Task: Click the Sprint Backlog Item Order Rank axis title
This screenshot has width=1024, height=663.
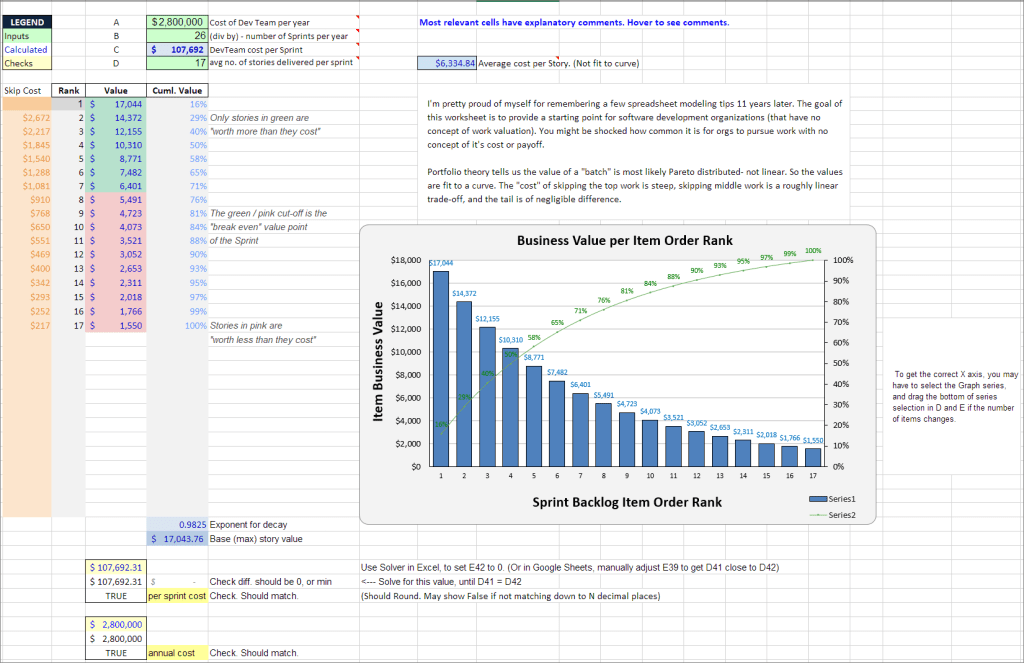Action: point(626,502)
